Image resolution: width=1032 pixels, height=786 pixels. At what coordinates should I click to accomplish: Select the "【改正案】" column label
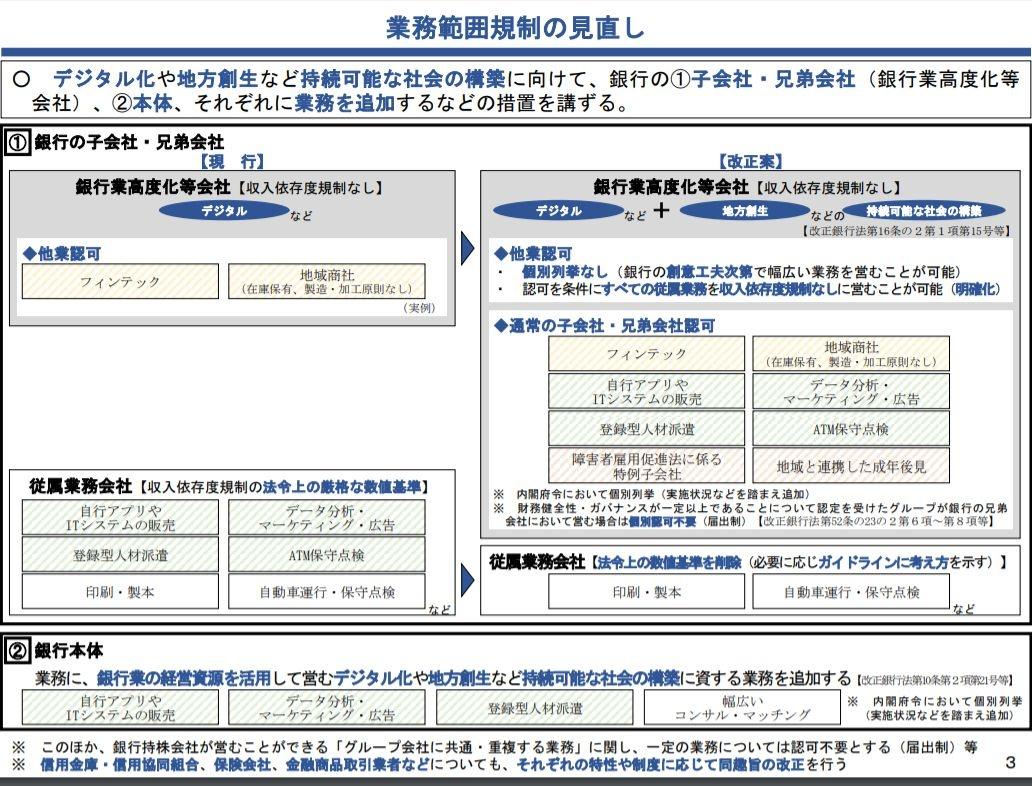[750, 161]
